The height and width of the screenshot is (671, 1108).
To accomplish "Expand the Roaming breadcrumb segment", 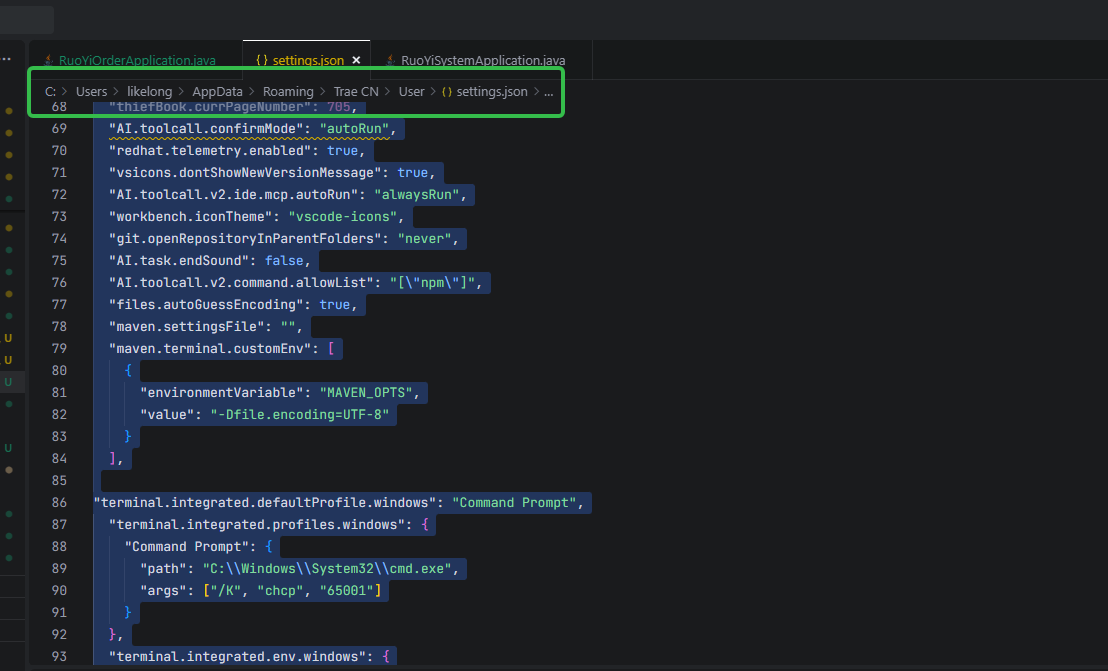I will click(x=288, y=92).
